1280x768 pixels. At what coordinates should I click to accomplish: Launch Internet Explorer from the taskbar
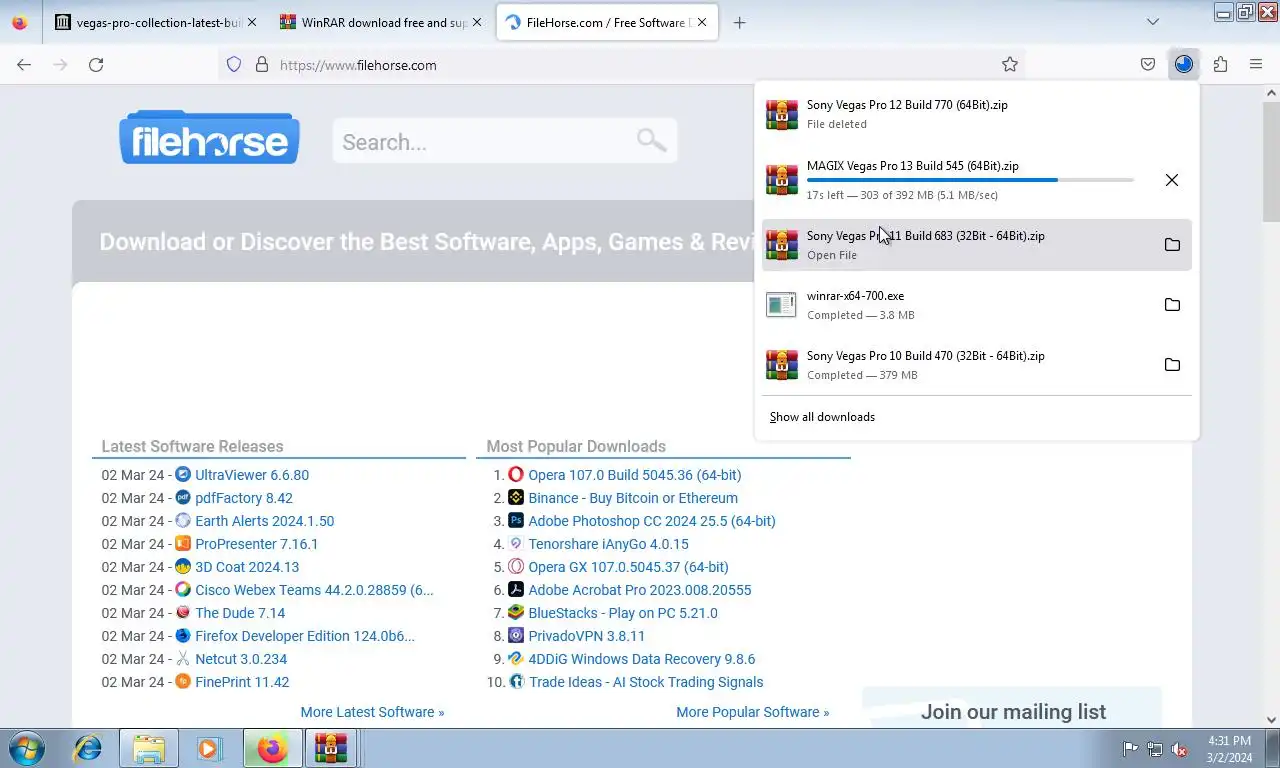(x=88, y=748)
